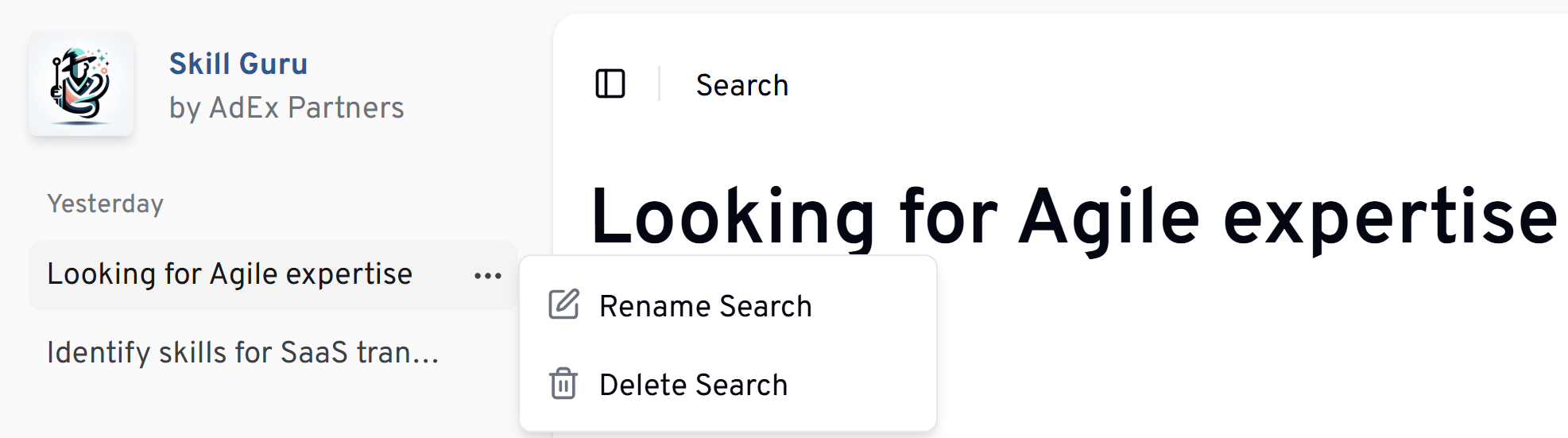
Task: Click the Search breadcrumb label
Action: pyautogui.click(x=741, y=85)
